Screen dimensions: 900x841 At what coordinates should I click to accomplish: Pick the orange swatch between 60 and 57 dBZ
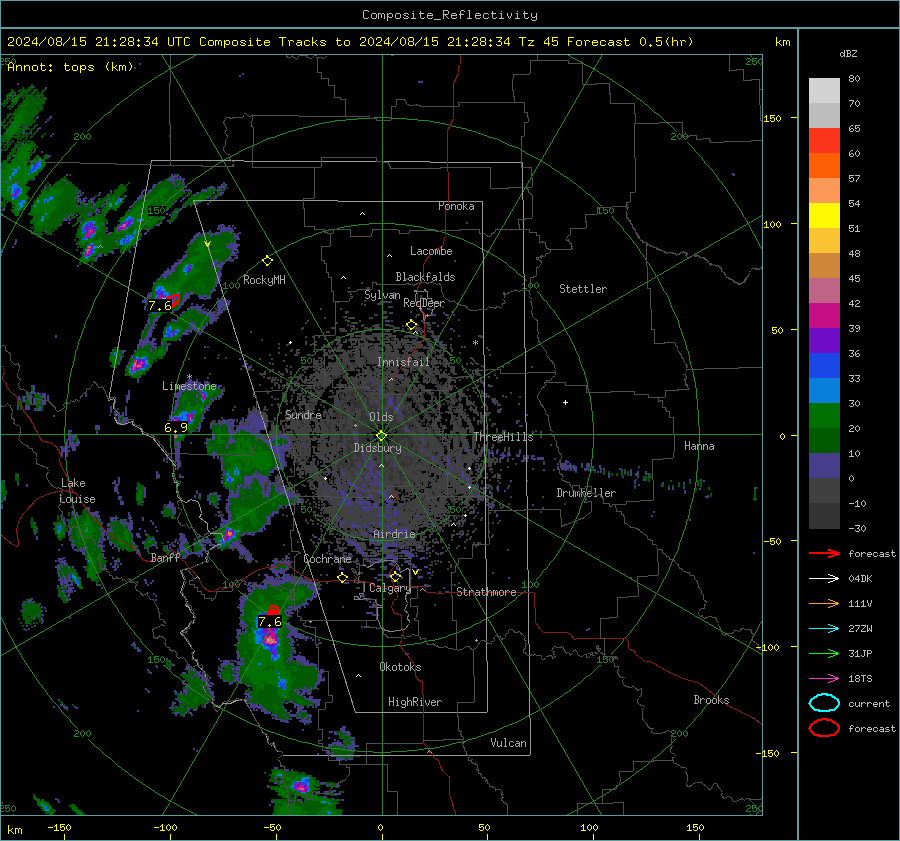pyautogui.click(x=824, y=166)
